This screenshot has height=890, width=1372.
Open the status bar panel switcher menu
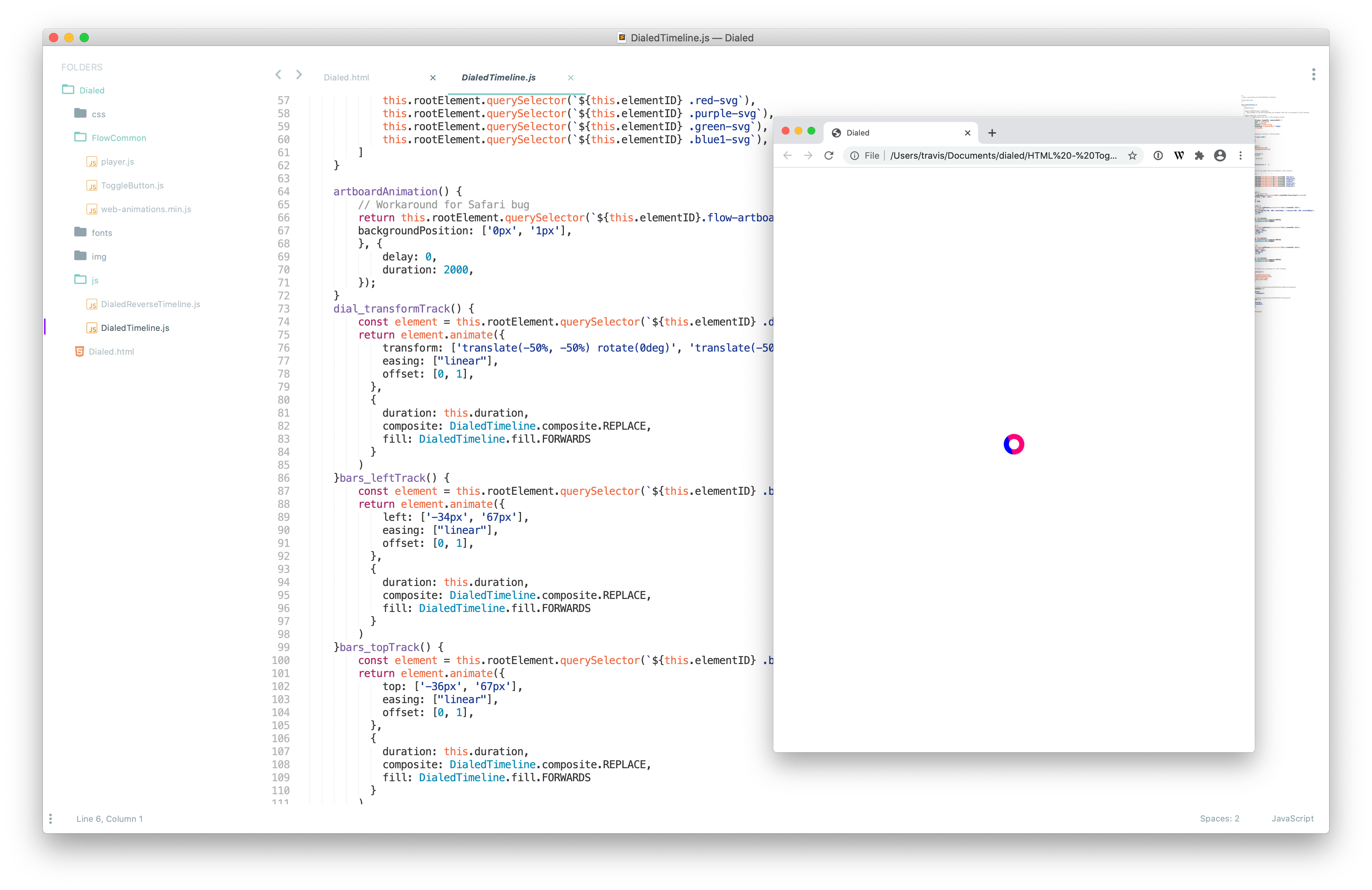51,818
